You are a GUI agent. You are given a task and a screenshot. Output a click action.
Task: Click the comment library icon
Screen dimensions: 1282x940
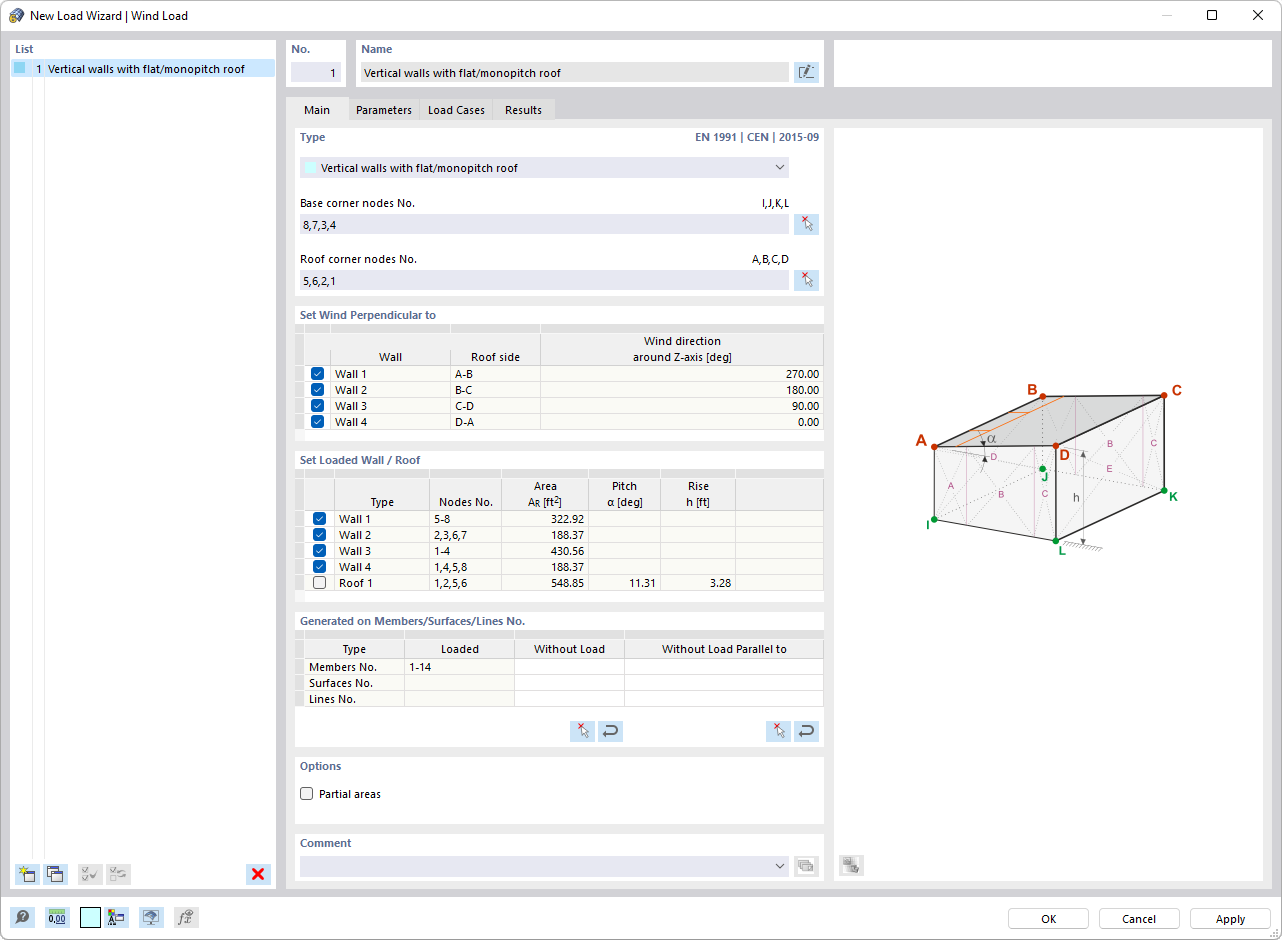[x=806, y=866]
